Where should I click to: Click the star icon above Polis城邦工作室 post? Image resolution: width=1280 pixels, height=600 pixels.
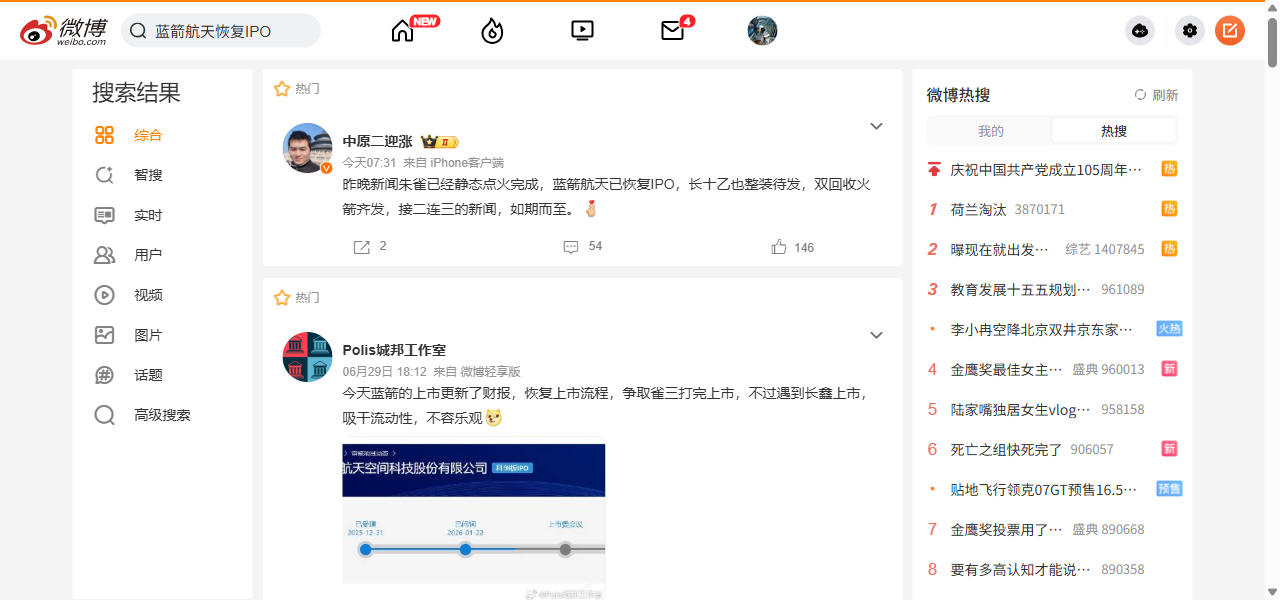point(282,297)
